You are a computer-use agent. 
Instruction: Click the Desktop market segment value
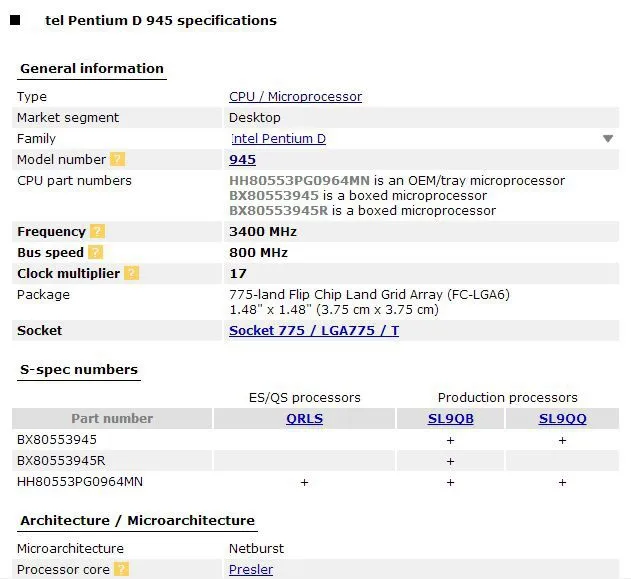255,117
